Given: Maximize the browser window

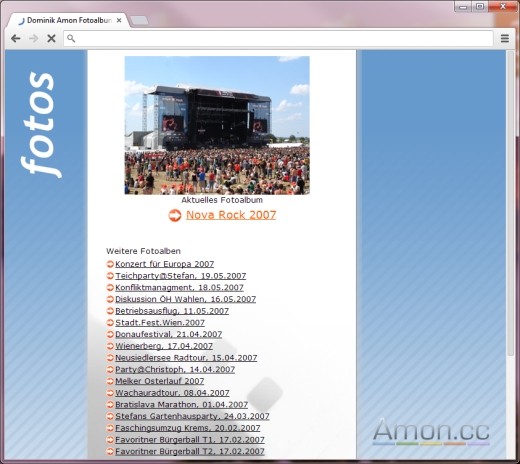Looking at the screenshot, I should pyautogui.click(x=480, y=6).
